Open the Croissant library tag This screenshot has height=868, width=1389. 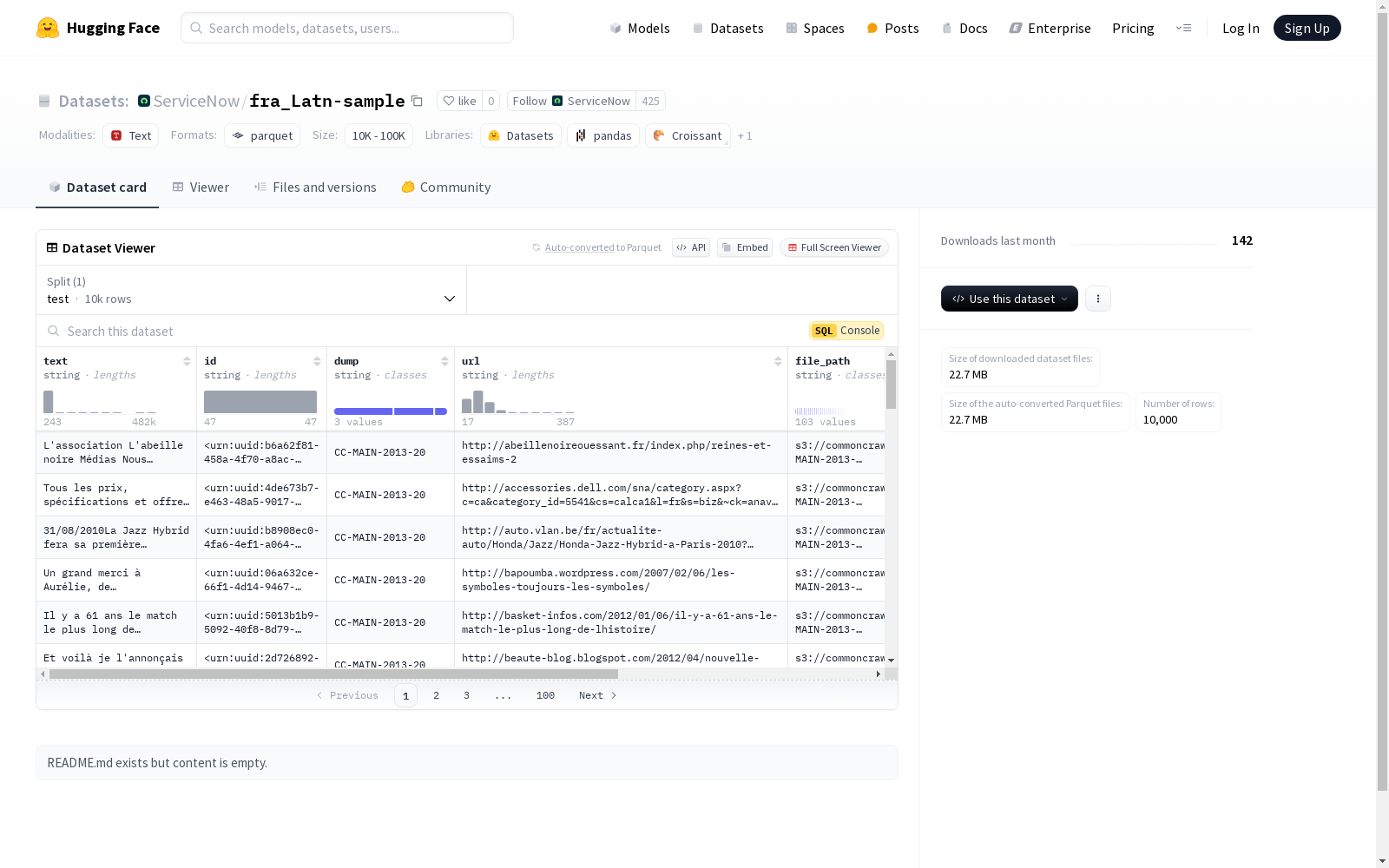pos(688,135)
